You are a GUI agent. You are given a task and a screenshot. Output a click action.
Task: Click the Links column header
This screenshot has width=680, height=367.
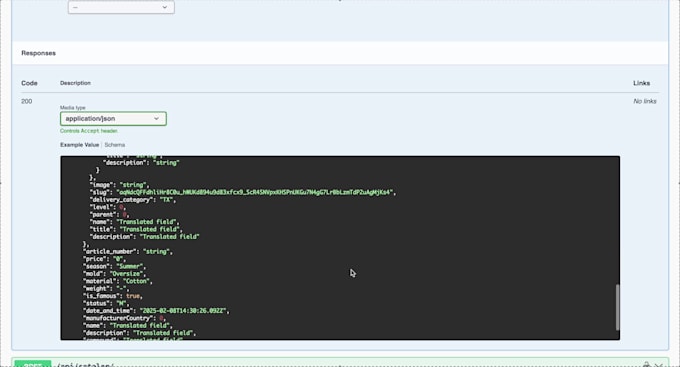641,83
